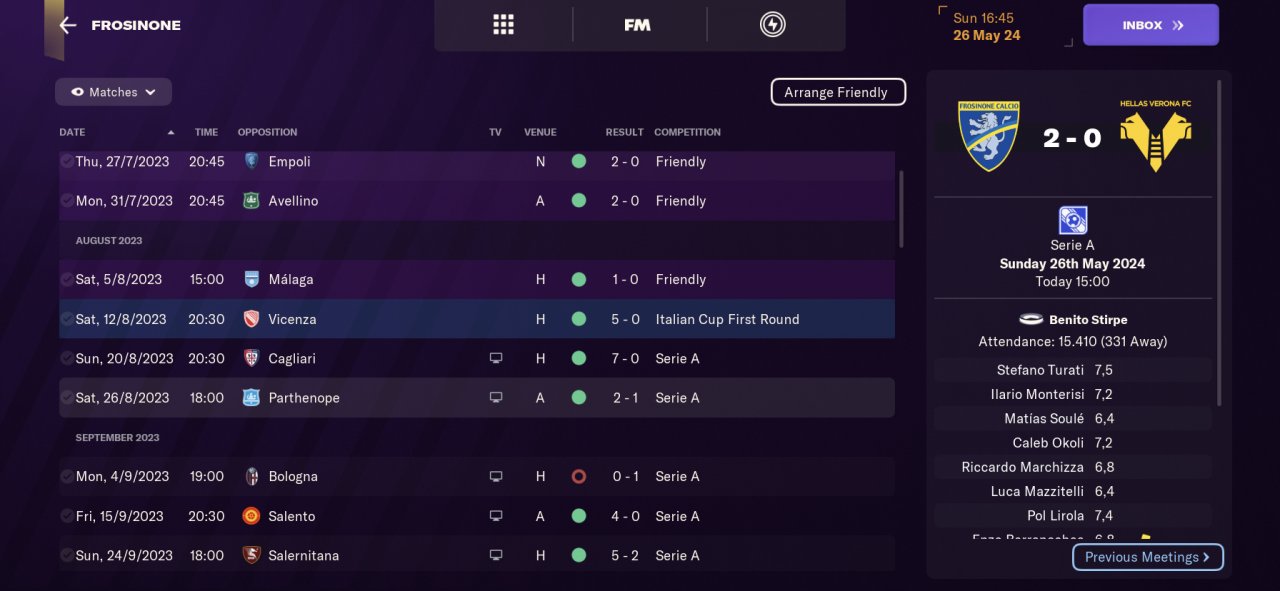Click the Serie A competition logo
Screen dimensions: 1280x591
(1073, 220)
